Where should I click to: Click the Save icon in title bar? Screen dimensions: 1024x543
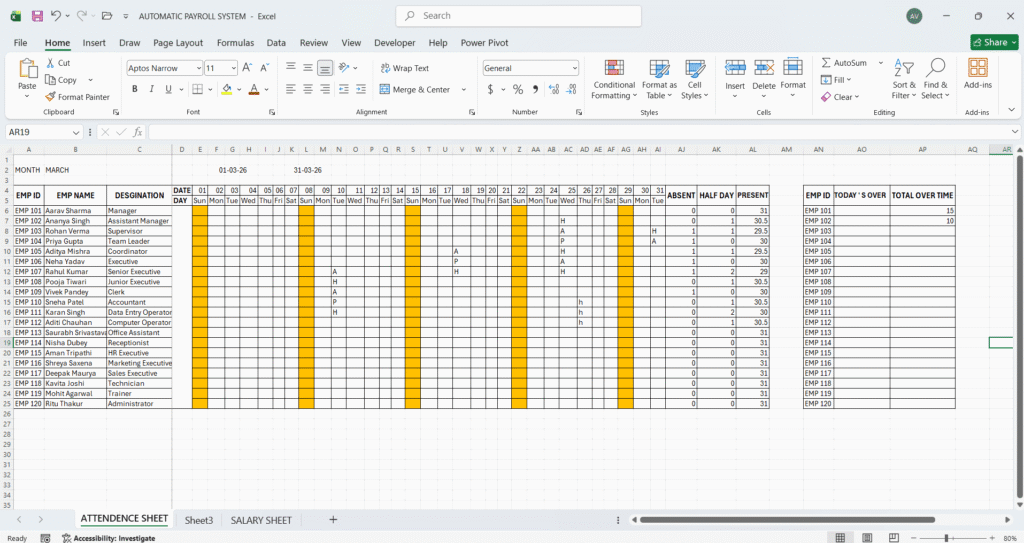(37, 16)
